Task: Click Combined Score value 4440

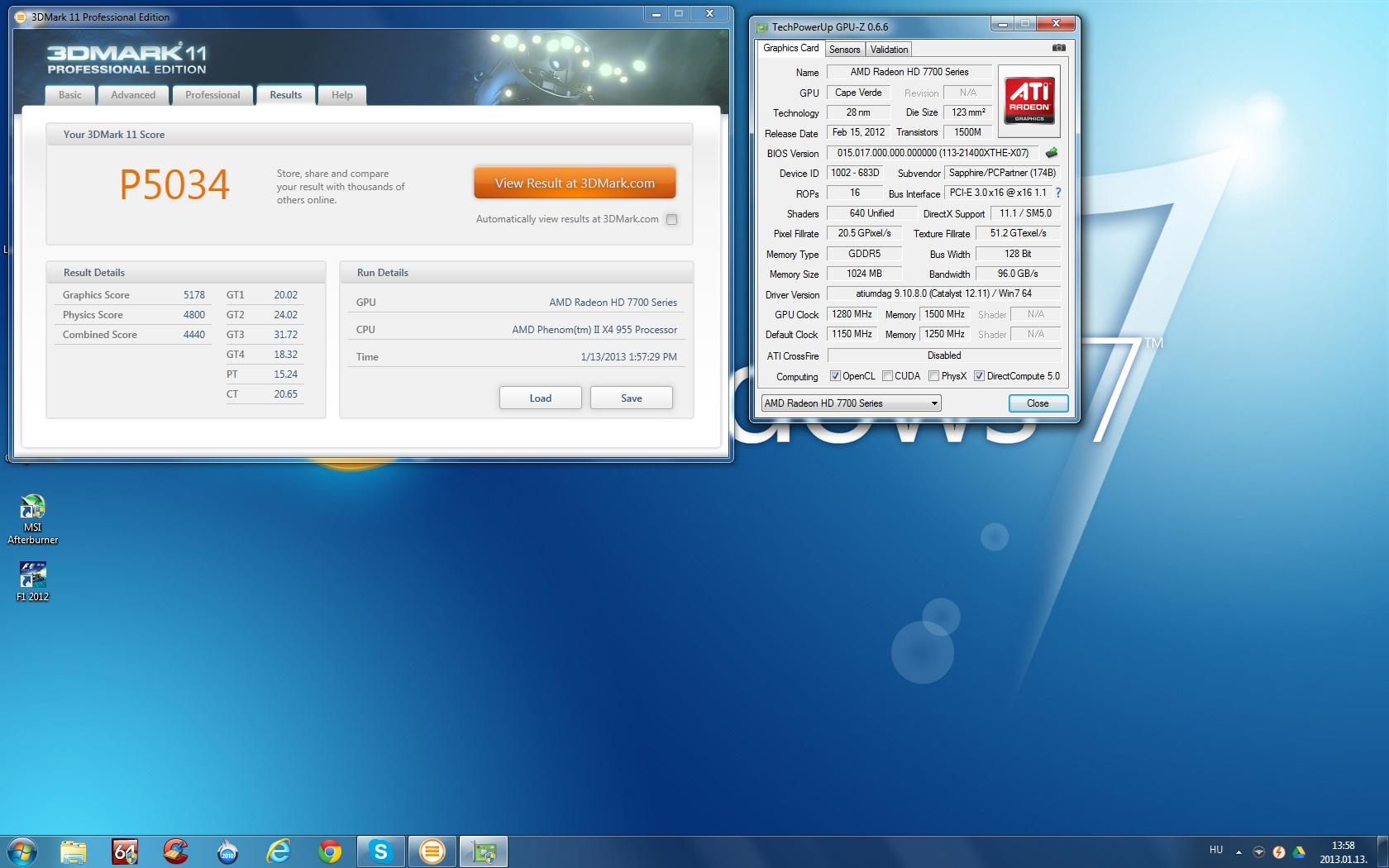Action: (194, 335)
